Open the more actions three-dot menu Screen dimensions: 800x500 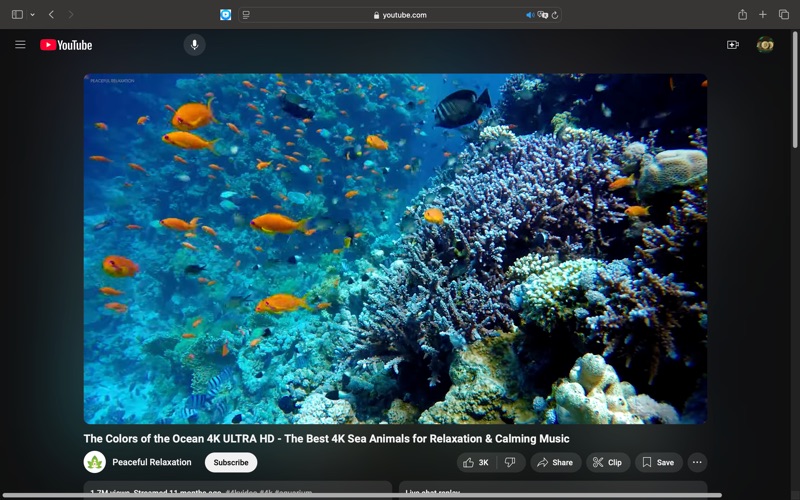point(697,462)
